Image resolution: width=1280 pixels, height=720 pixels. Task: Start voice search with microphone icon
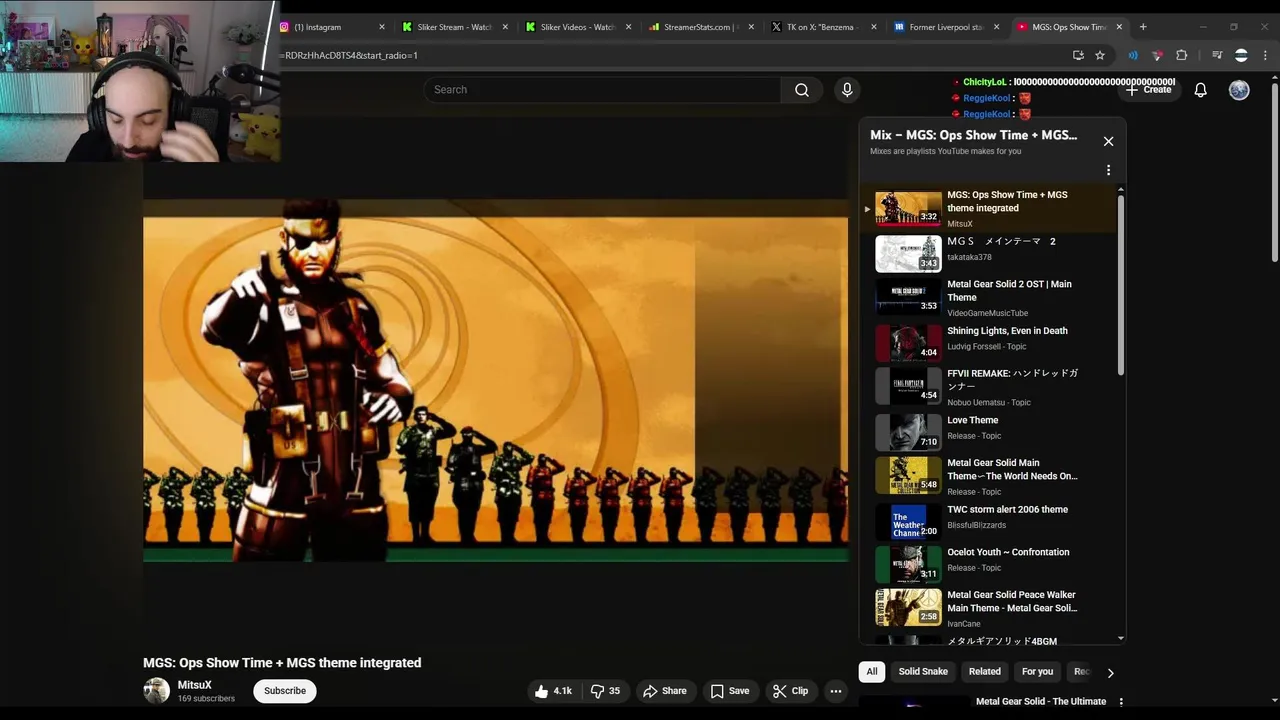click(x=847, y=90)
